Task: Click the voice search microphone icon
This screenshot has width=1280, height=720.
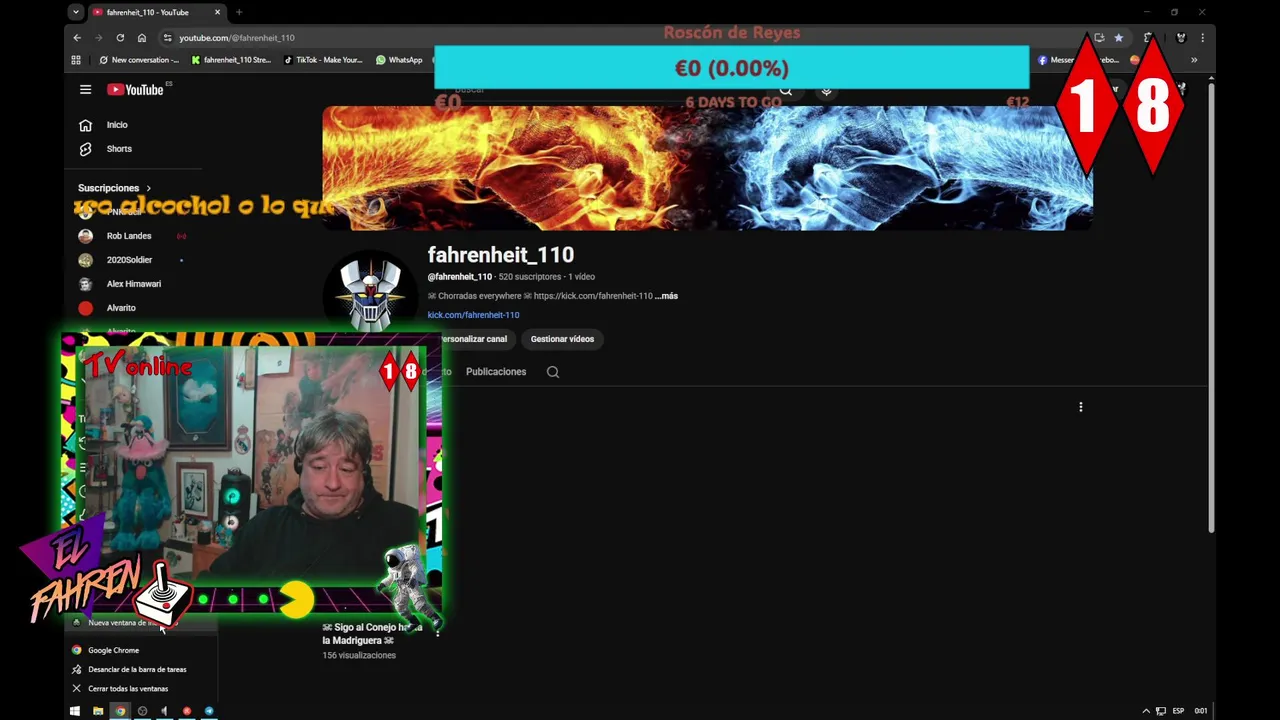Action: (826, 90)
